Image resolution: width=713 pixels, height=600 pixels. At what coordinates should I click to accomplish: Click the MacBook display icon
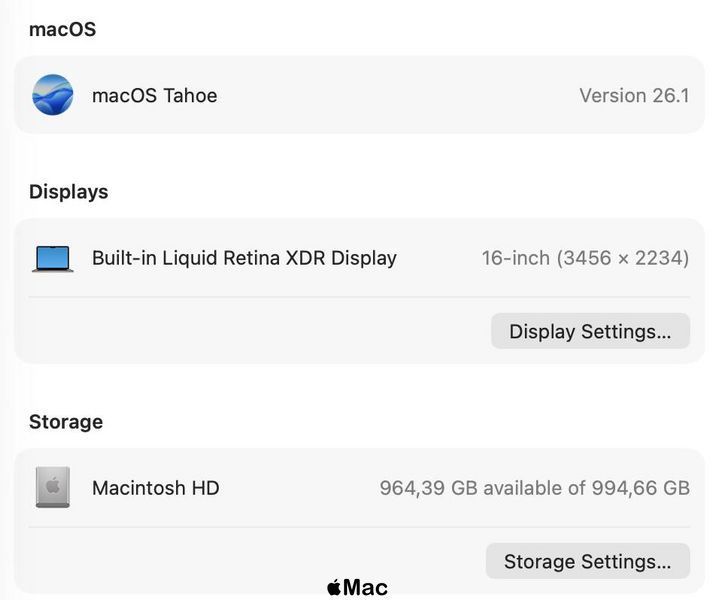[x=53, y=259]
